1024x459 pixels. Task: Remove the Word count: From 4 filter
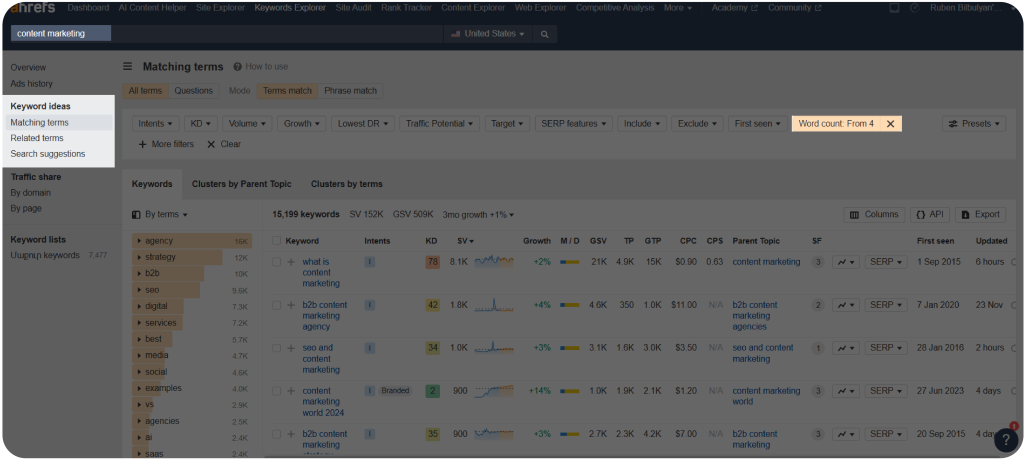point(890,123)
